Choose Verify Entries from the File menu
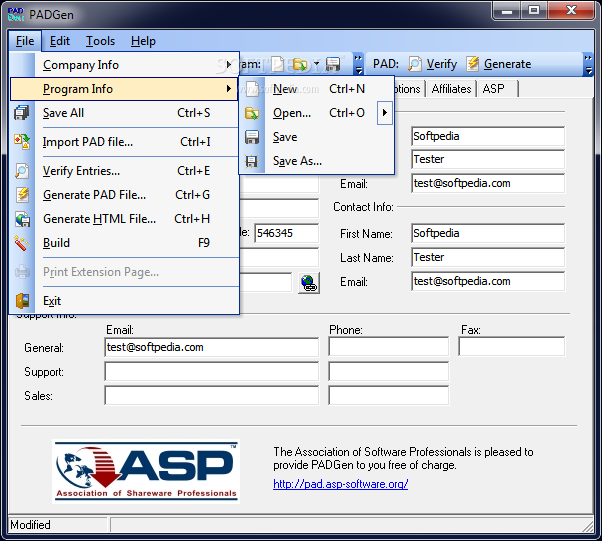 124,171
